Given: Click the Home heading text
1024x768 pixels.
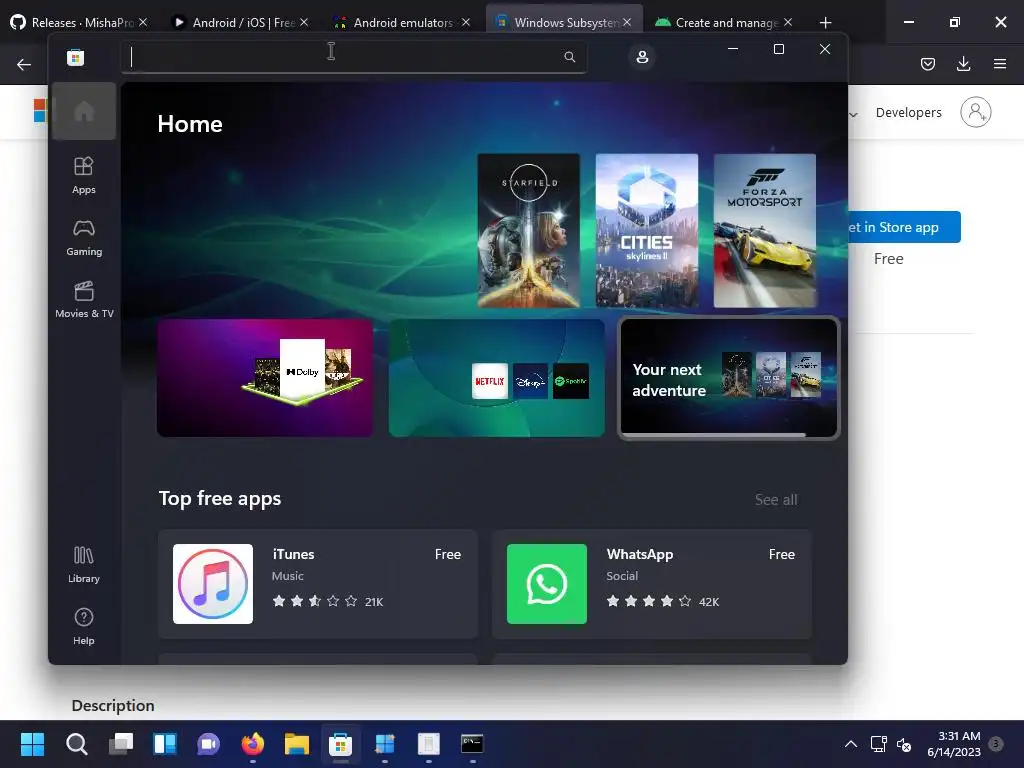Looking at the screenshot, I should pos(190,124).
